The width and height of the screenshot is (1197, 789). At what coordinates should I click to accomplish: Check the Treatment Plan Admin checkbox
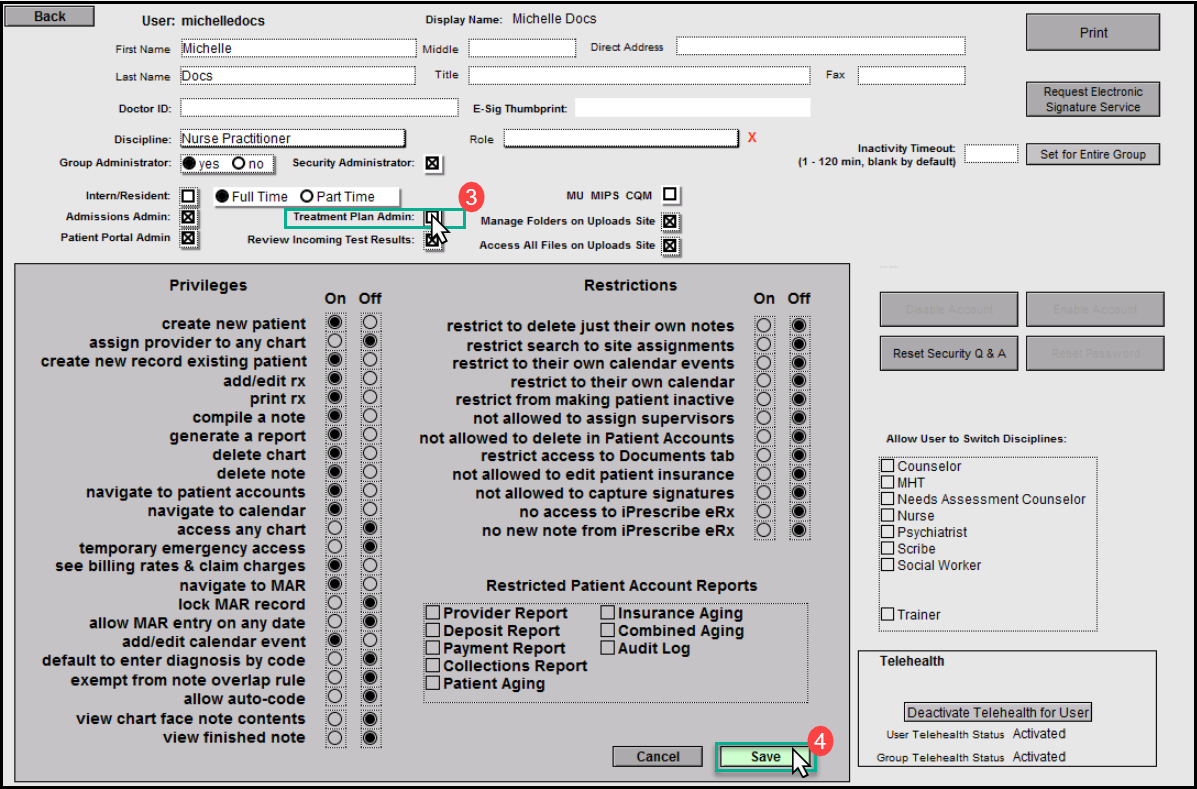pyautogui.click(x=432, y=217)
